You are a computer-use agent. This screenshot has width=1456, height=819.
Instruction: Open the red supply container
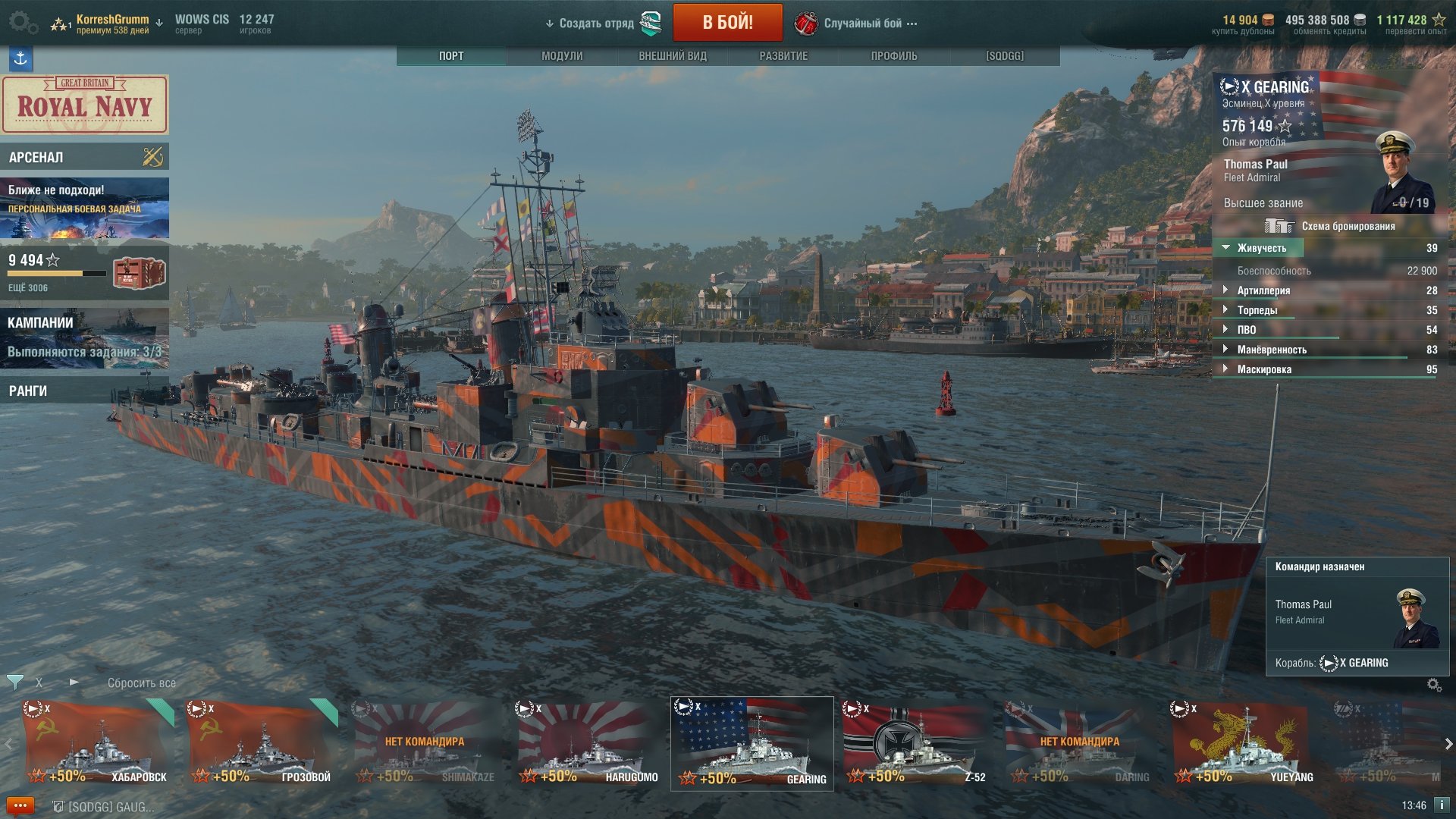(x=140, y=273)
